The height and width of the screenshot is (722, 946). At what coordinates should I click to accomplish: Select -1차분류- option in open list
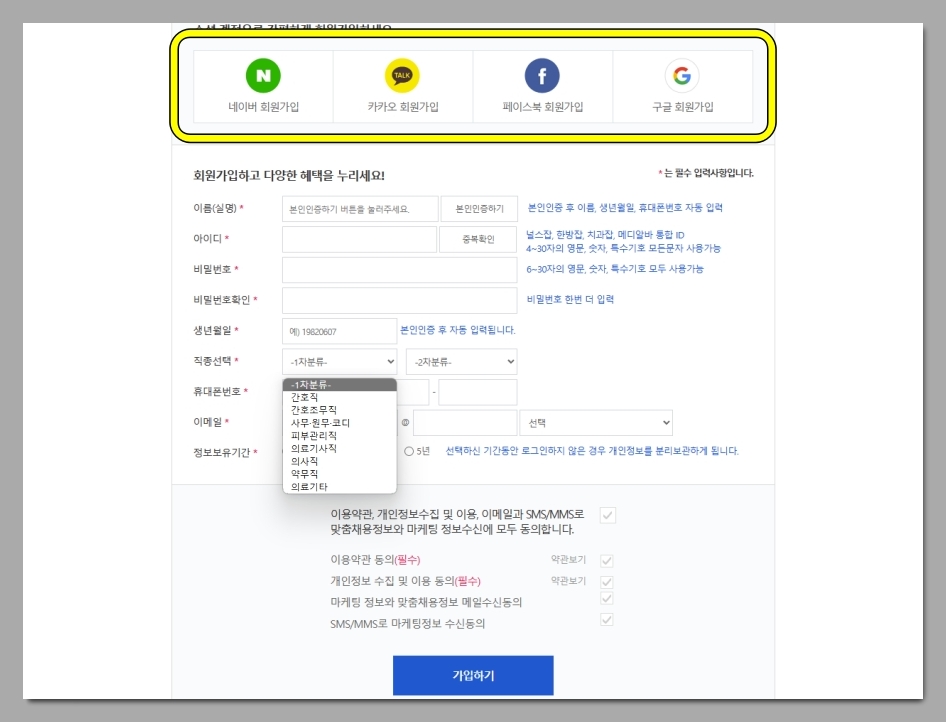click(x=340, y=384)
